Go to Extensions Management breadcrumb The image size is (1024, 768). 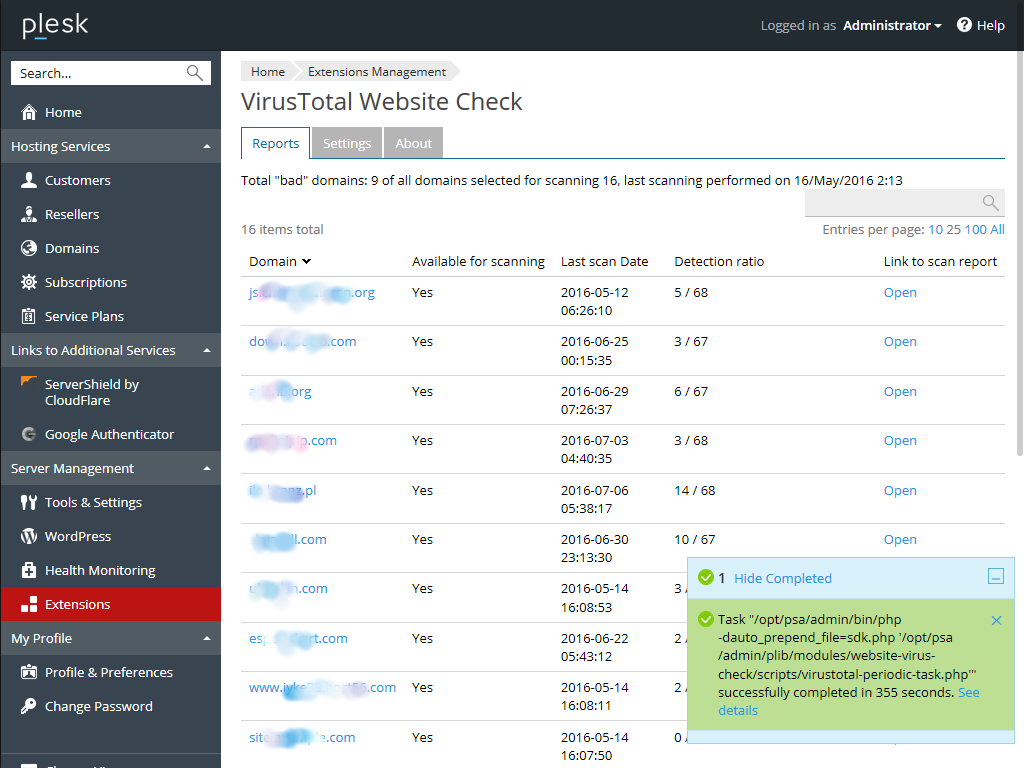pyautogui.click(x=377, y=71)
